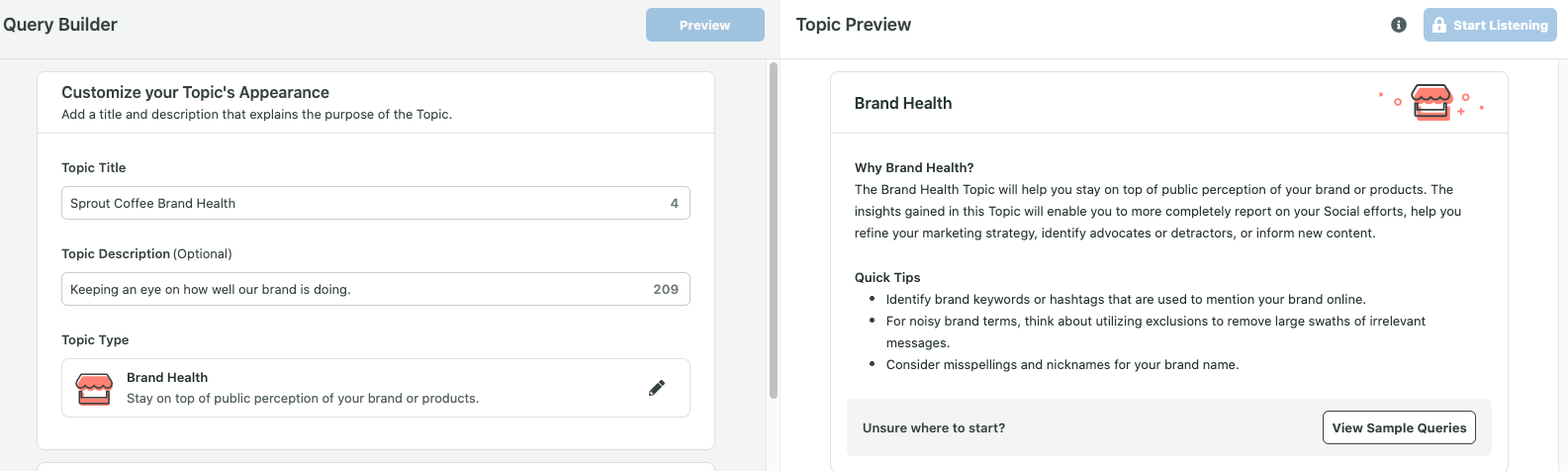The width and height of the screenshot is (1568, 471).
Task: Click the Quick Tips heading
Action: tap(887, 277)
